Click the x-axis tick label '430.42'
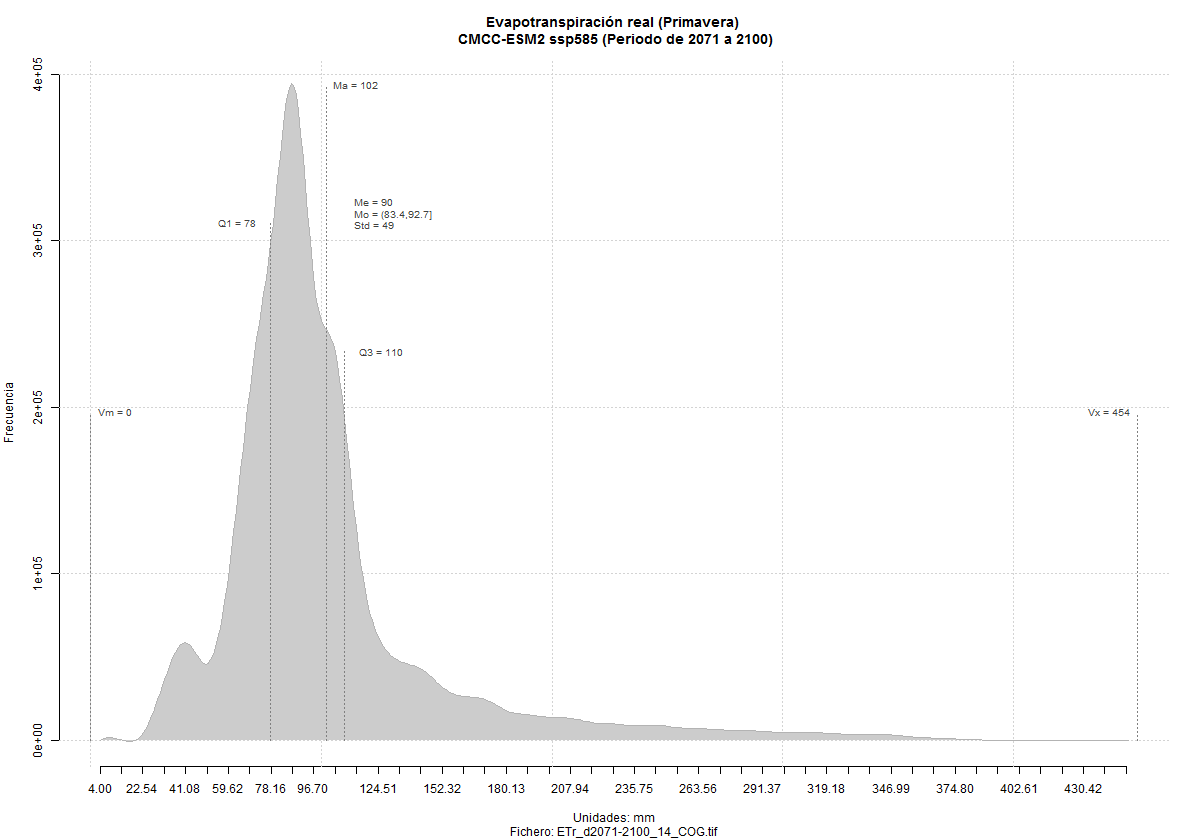The height and width of the screenshot is (840, 1200). click(x=1083, y=789)
